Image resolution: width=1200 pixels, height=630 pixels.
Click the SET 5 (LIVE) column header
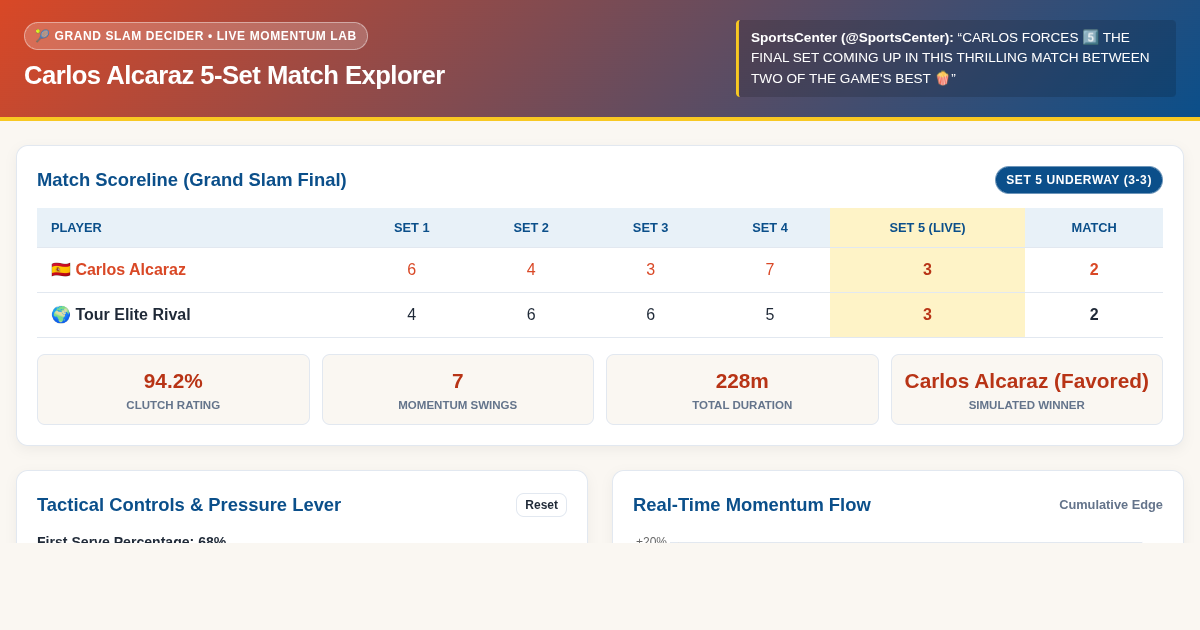[x=927, y=228]
